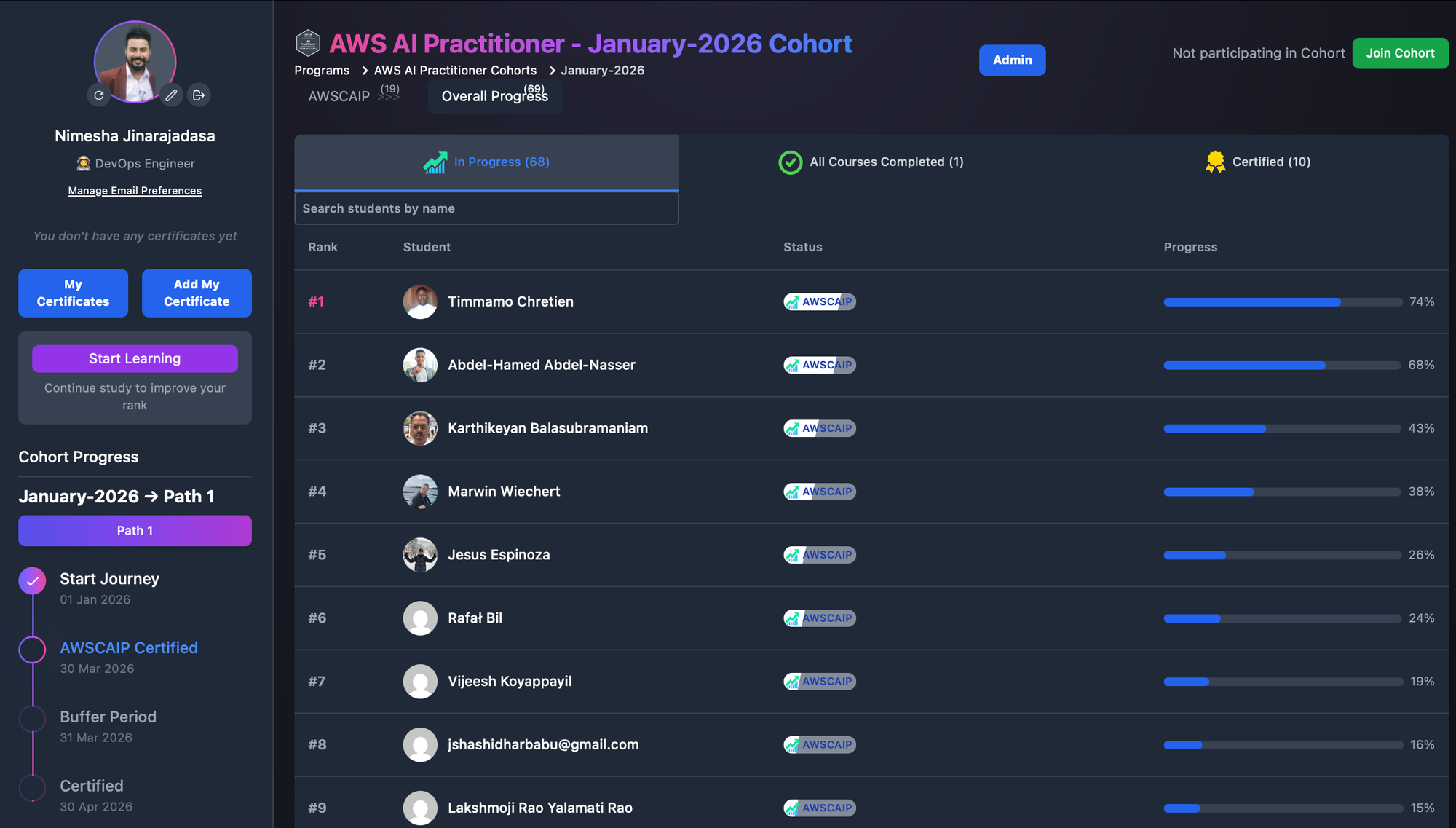Click Abdel-Hamed Abdel-Nasser's progress bar

(1281, 366)
